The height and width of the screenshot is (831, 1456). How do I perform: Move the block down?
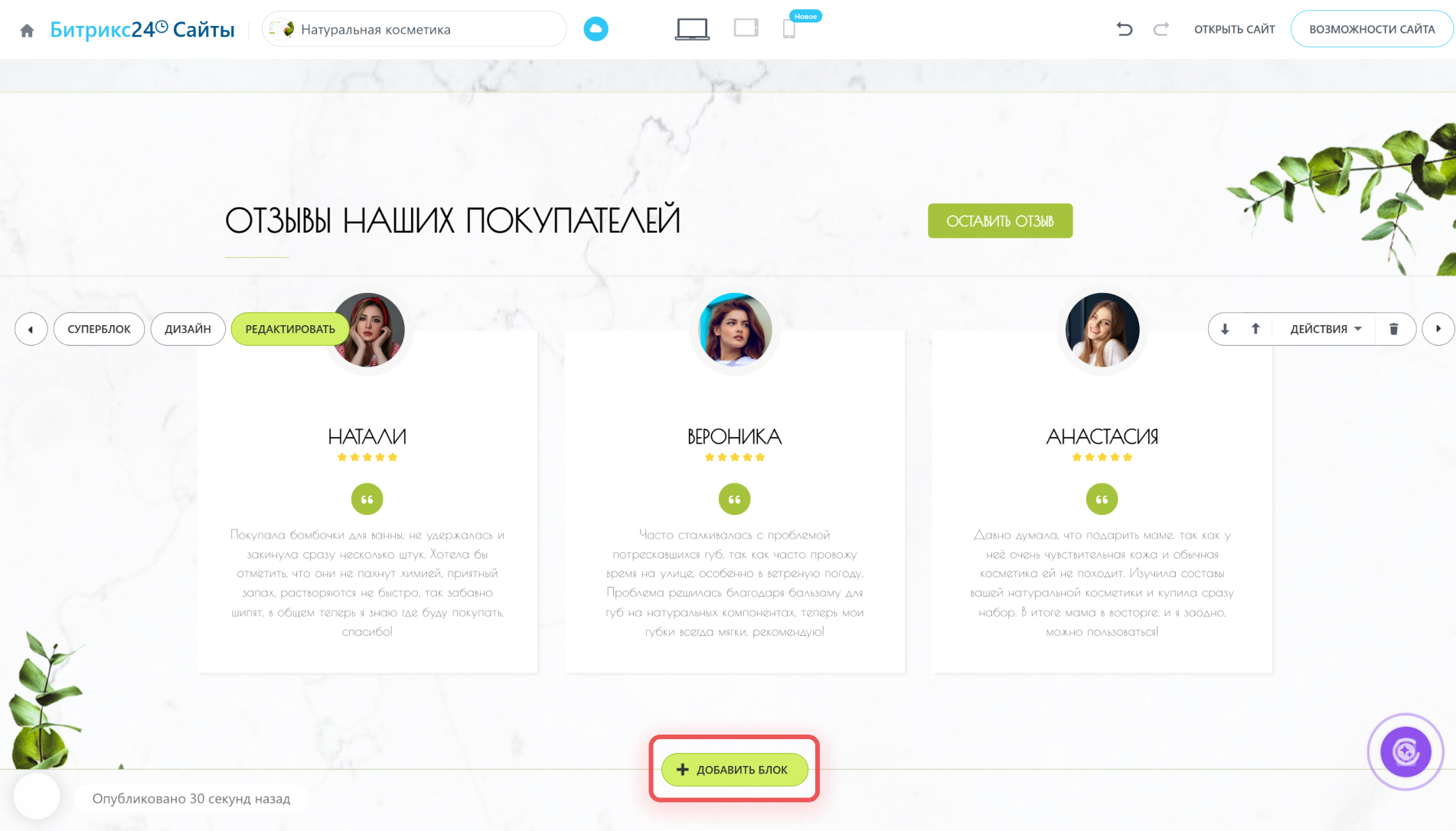click(x=1225, y=329)
